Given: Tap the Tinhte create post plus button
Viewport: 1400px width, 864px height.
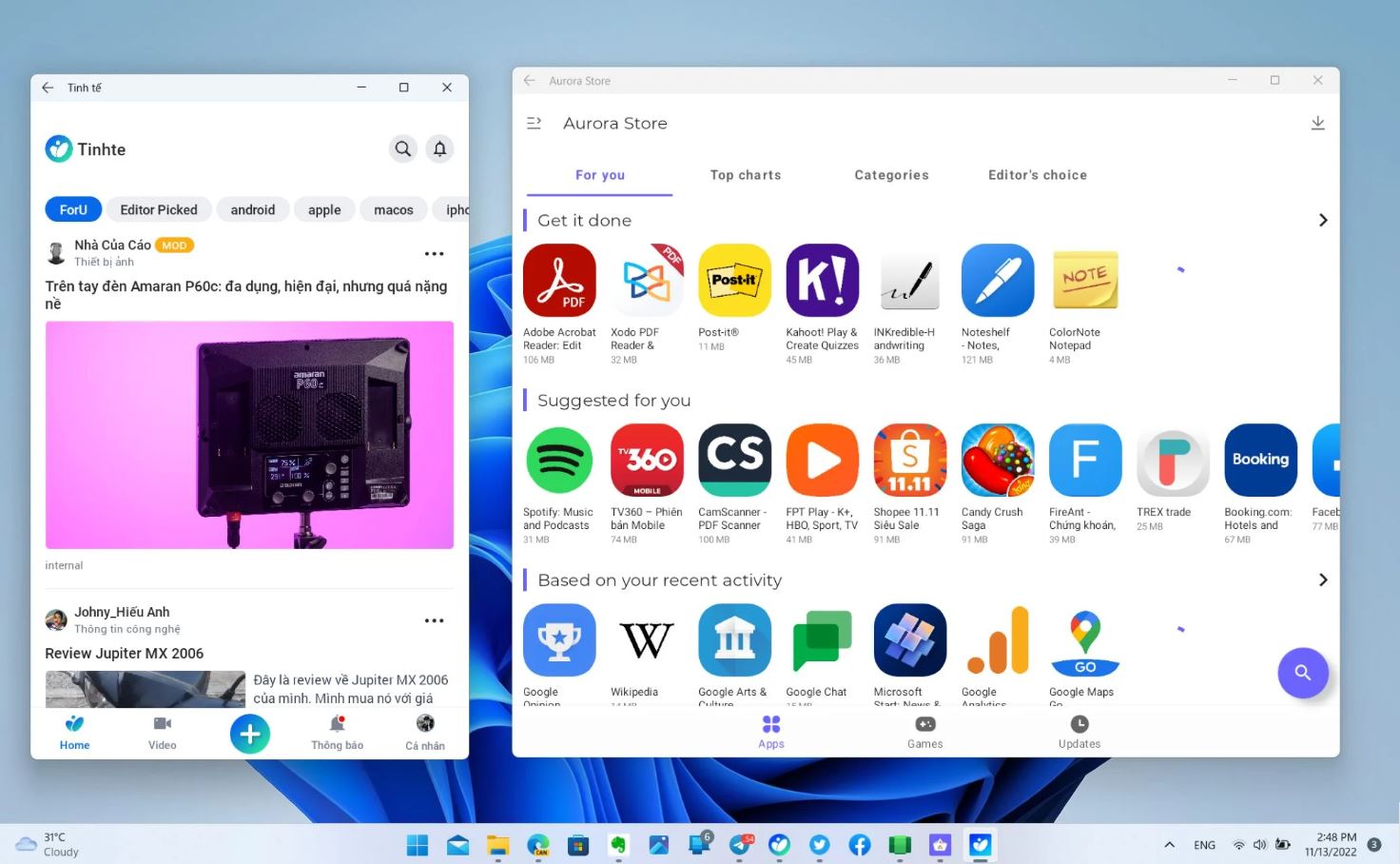Looking at the screenshot, I should [x=250, y=734].
